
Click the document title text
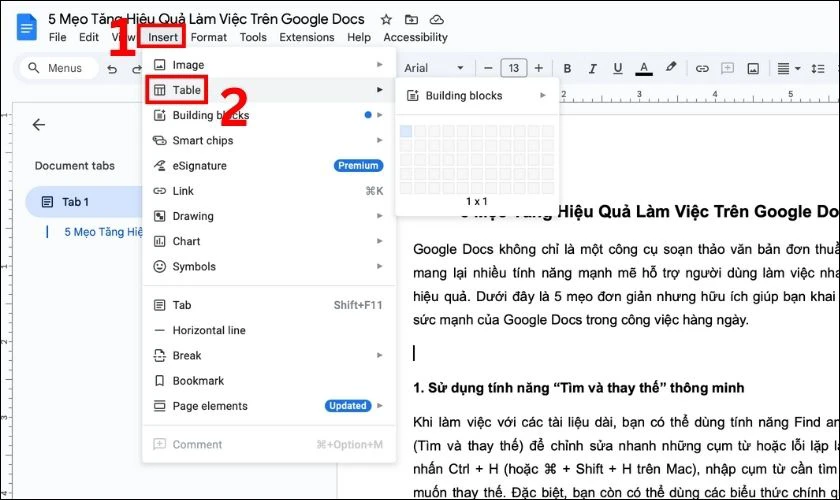(x=206, y=19)
